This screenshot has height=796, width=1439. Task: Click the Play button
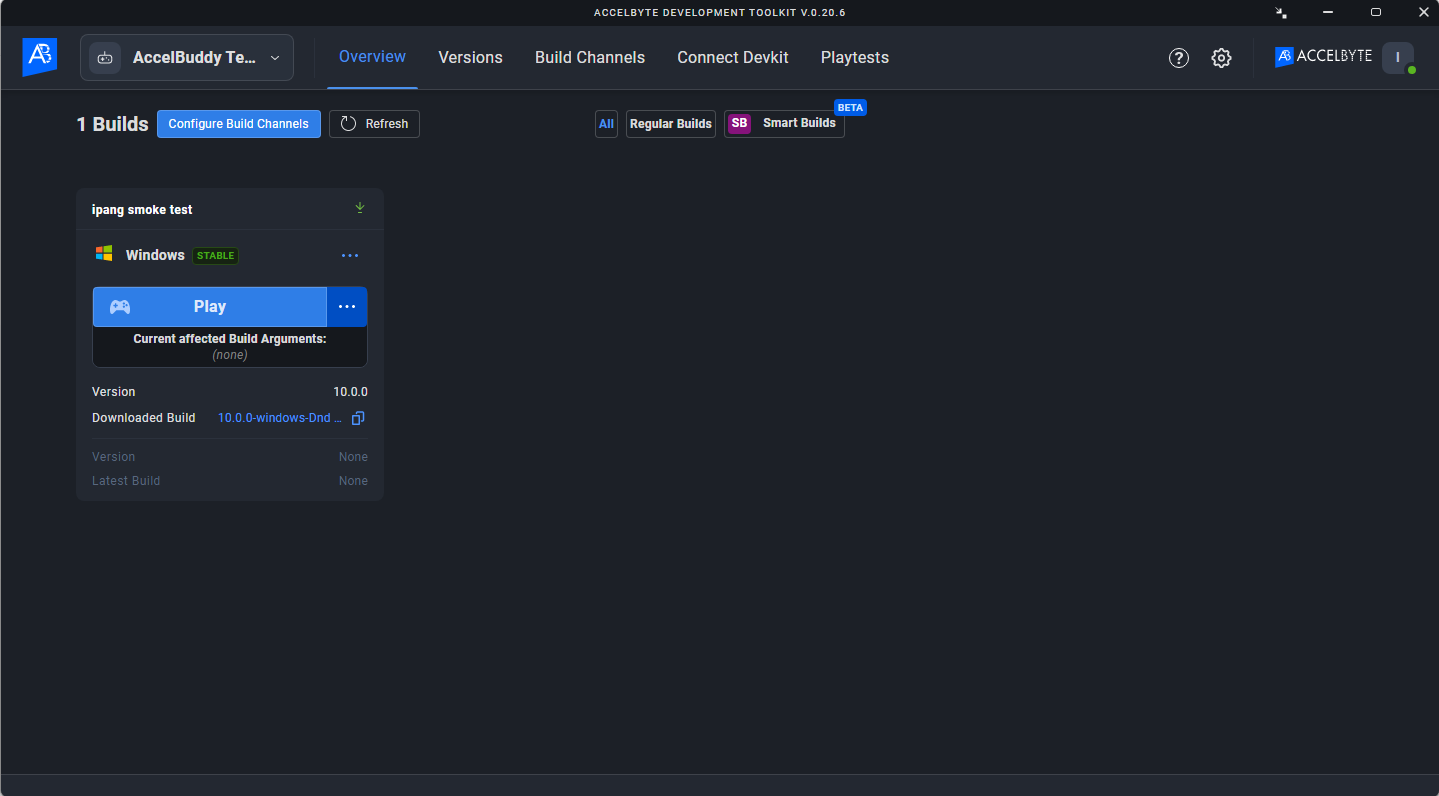[210, 307]
